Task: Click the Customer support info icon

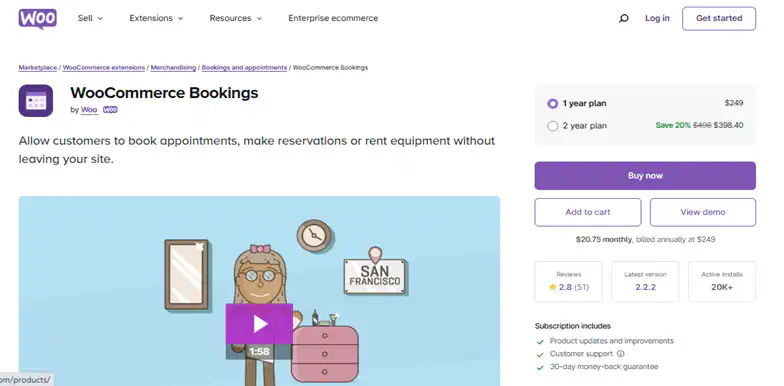Action: pyautogui.click(x=620, y=354)
